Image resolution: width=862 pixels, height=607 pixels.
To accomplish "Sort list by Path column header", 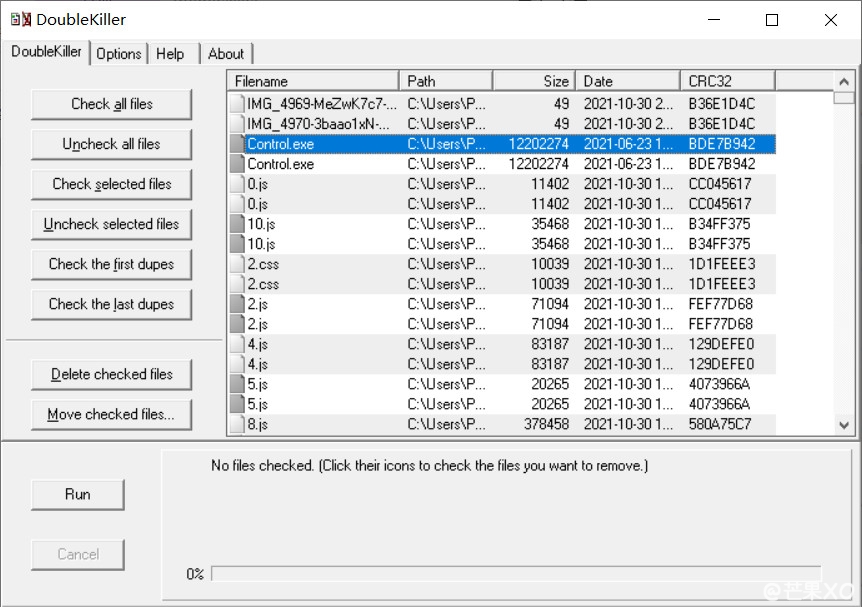I will pos(446,81).
